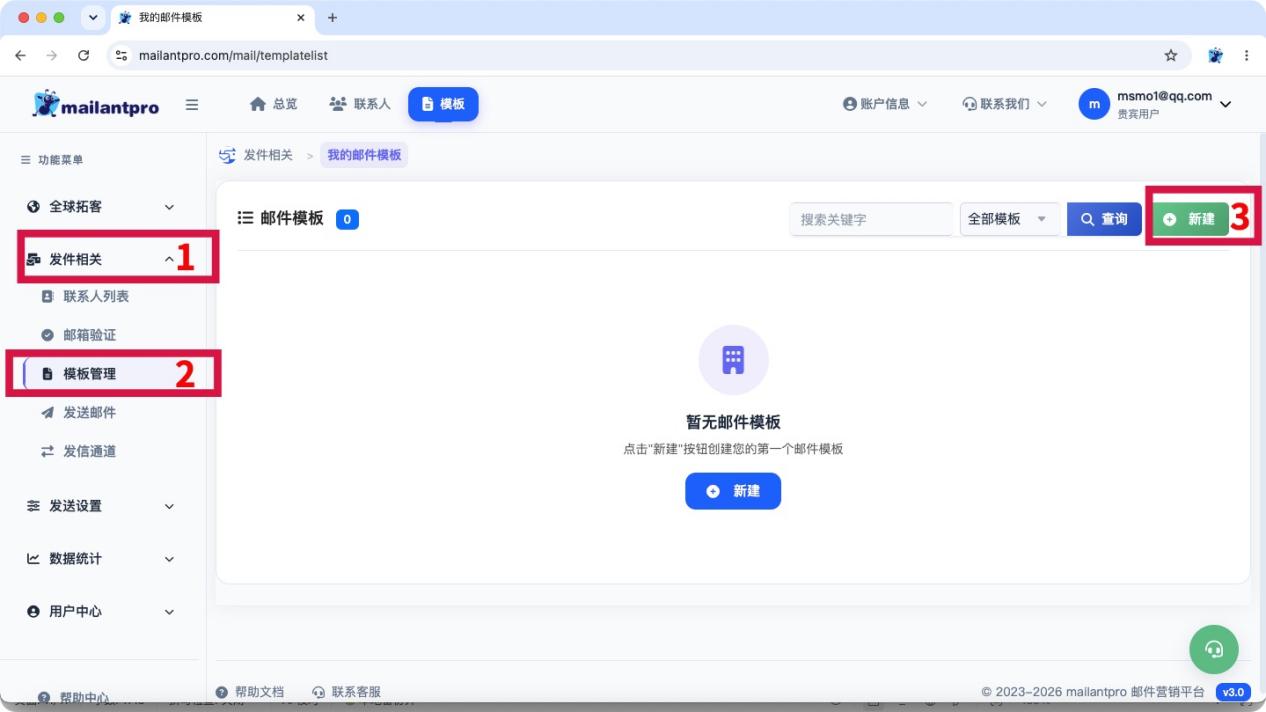
Task: Click the browser back arrow
Action: click(21, 55)
